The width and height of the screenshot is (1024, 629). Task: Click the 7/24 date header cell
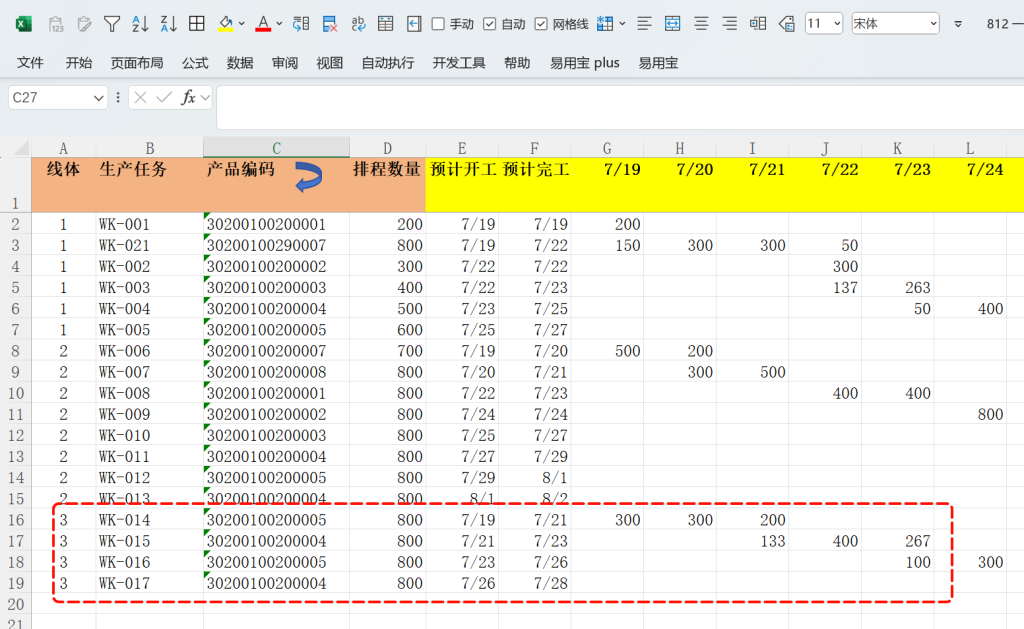coord(970,184)
